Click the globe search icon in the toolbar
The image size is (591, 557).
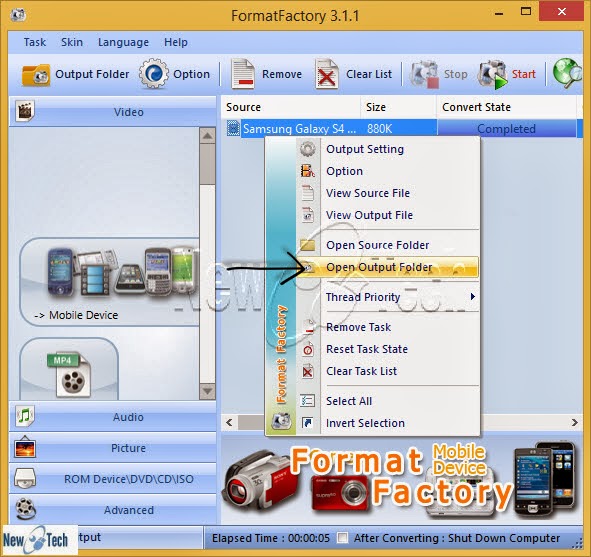[x=567, y=73]
